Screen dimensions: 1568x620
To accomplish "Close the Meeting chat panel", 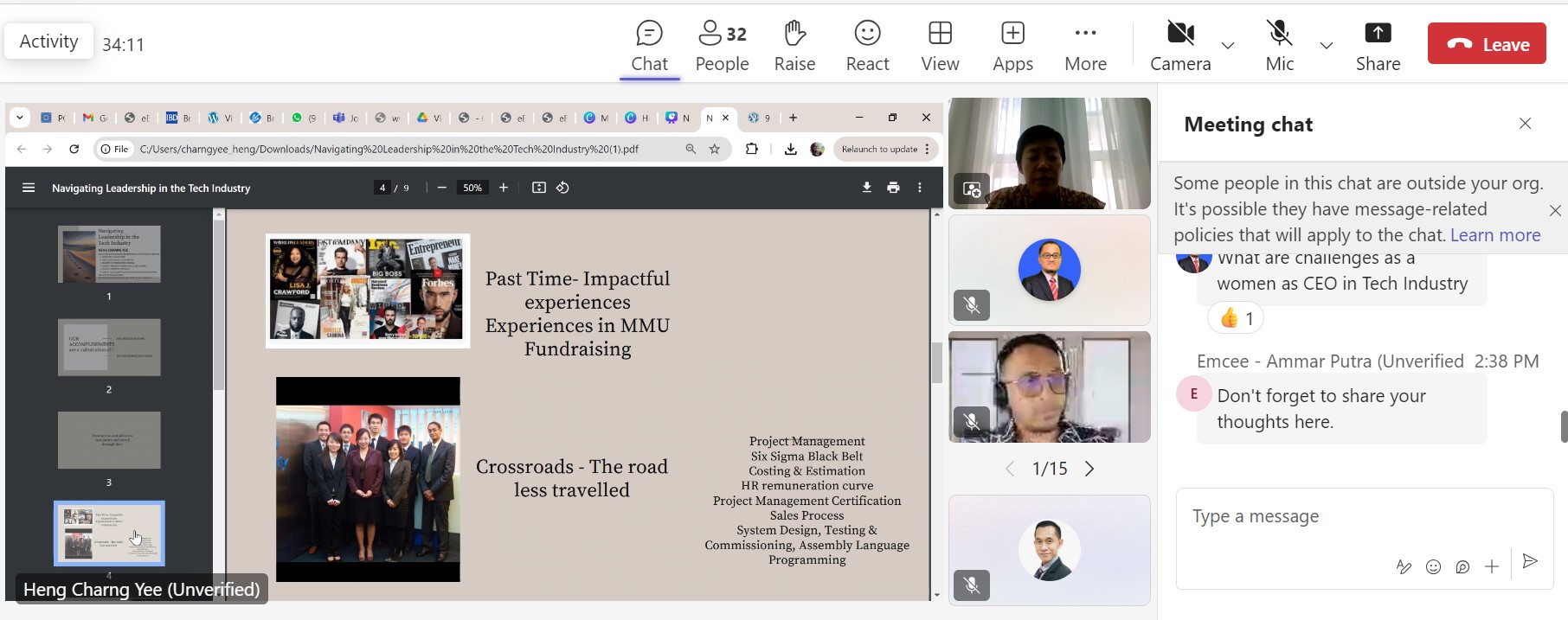I will pos(1525,124).
